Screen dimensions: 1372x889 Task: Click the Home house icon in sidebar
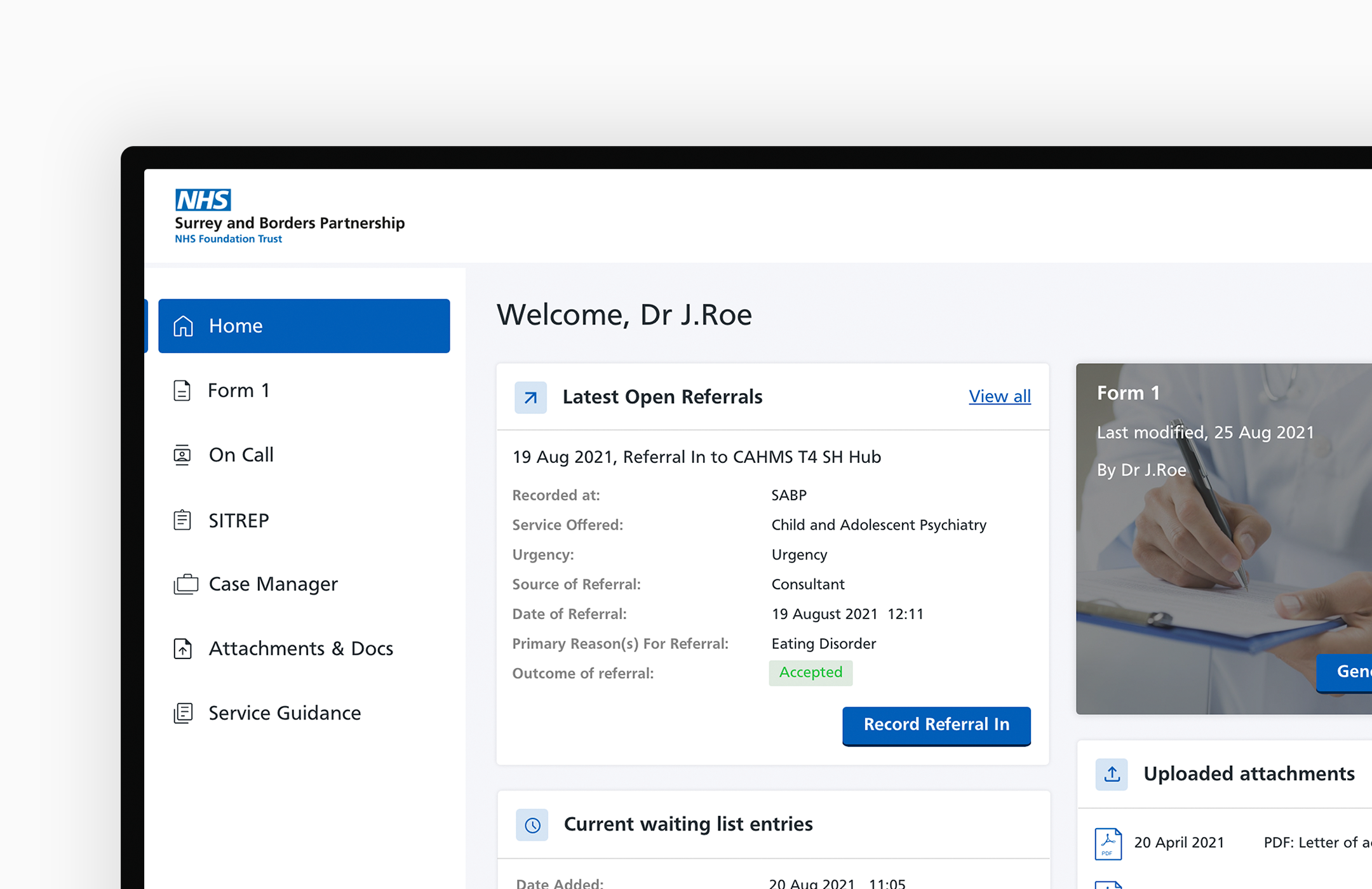pos(183,326)
